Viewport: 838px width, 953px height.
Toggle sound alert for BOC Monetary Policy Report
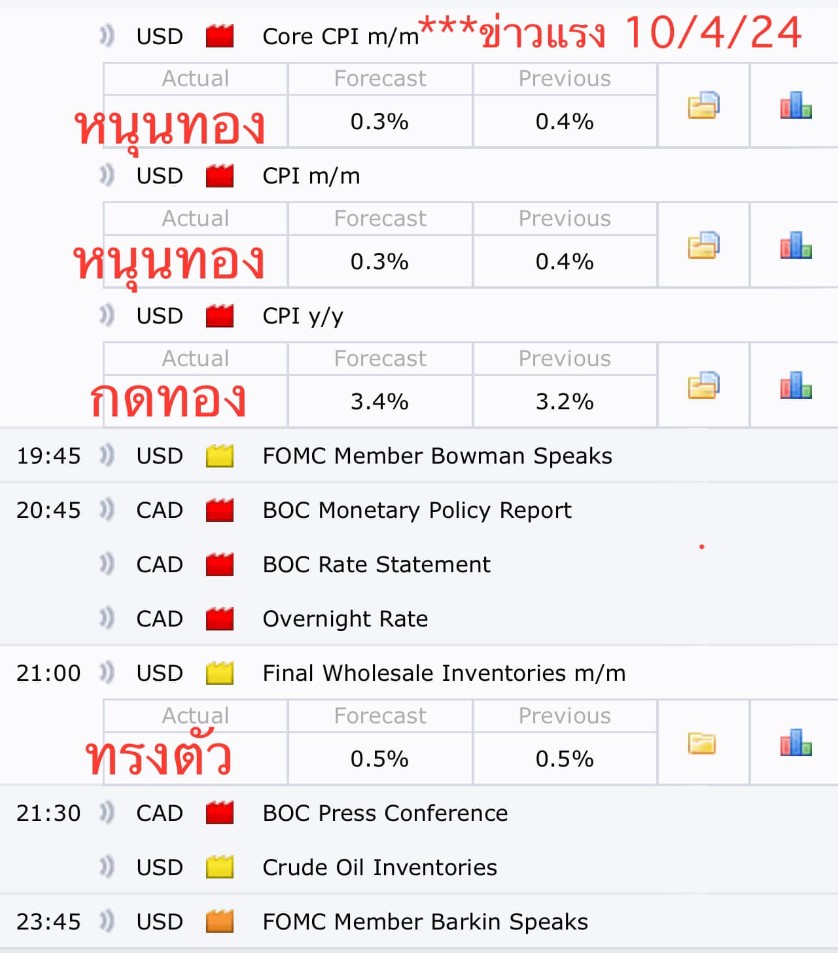coord(107,510)
